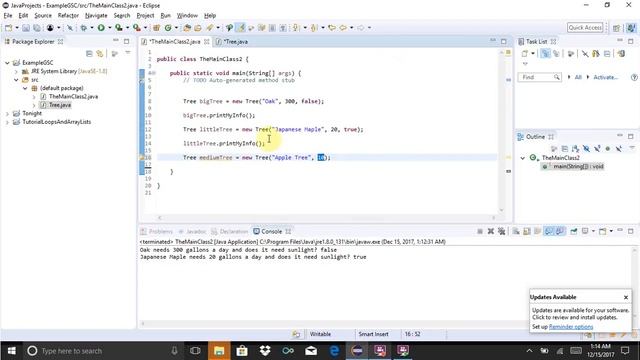Toggle Scheduled presentation in Task List

[x=556, y=53]
